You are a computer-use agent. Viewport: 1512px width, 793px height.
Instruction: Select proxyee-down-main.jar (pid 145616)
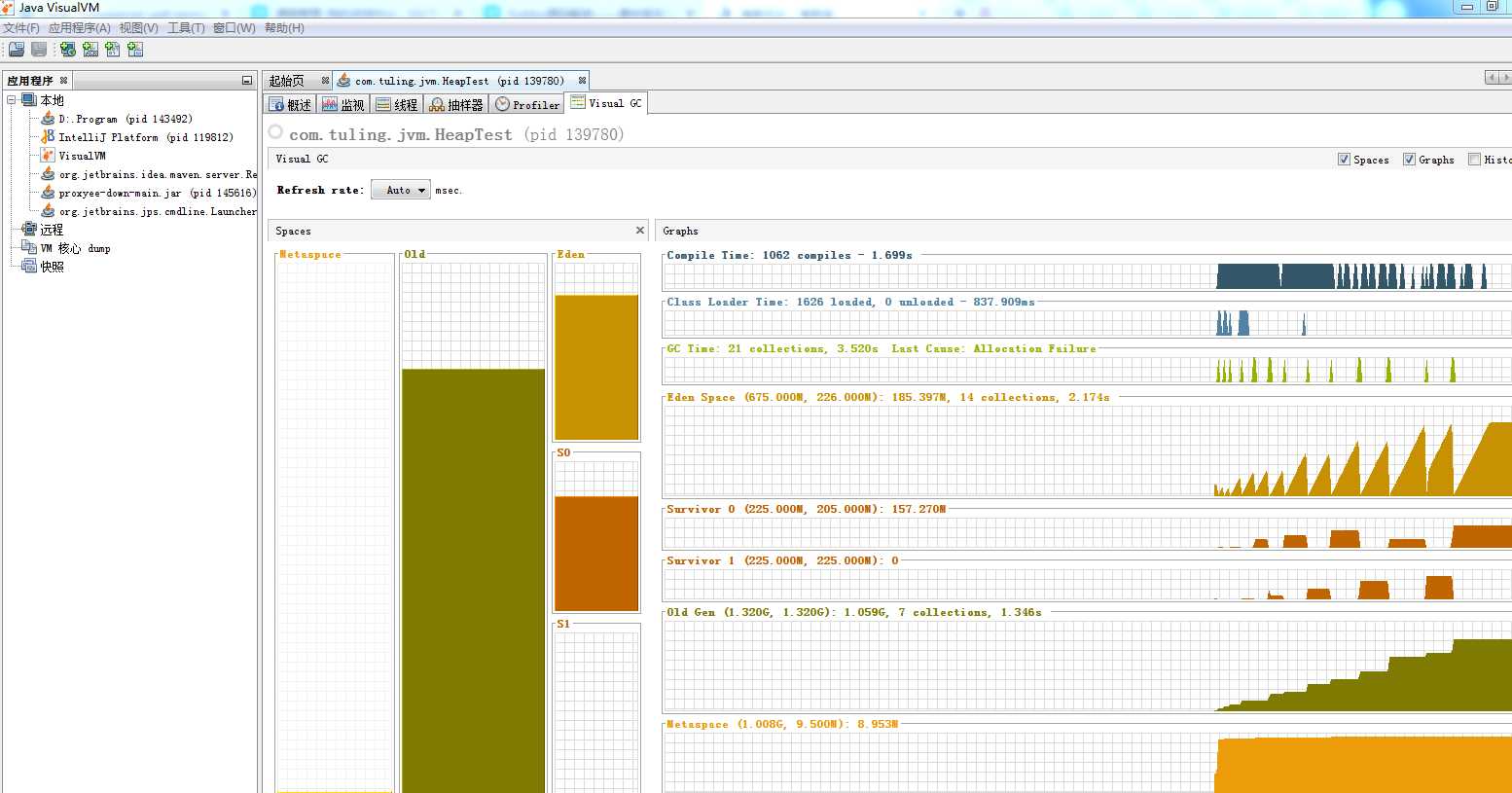[157, 193]
